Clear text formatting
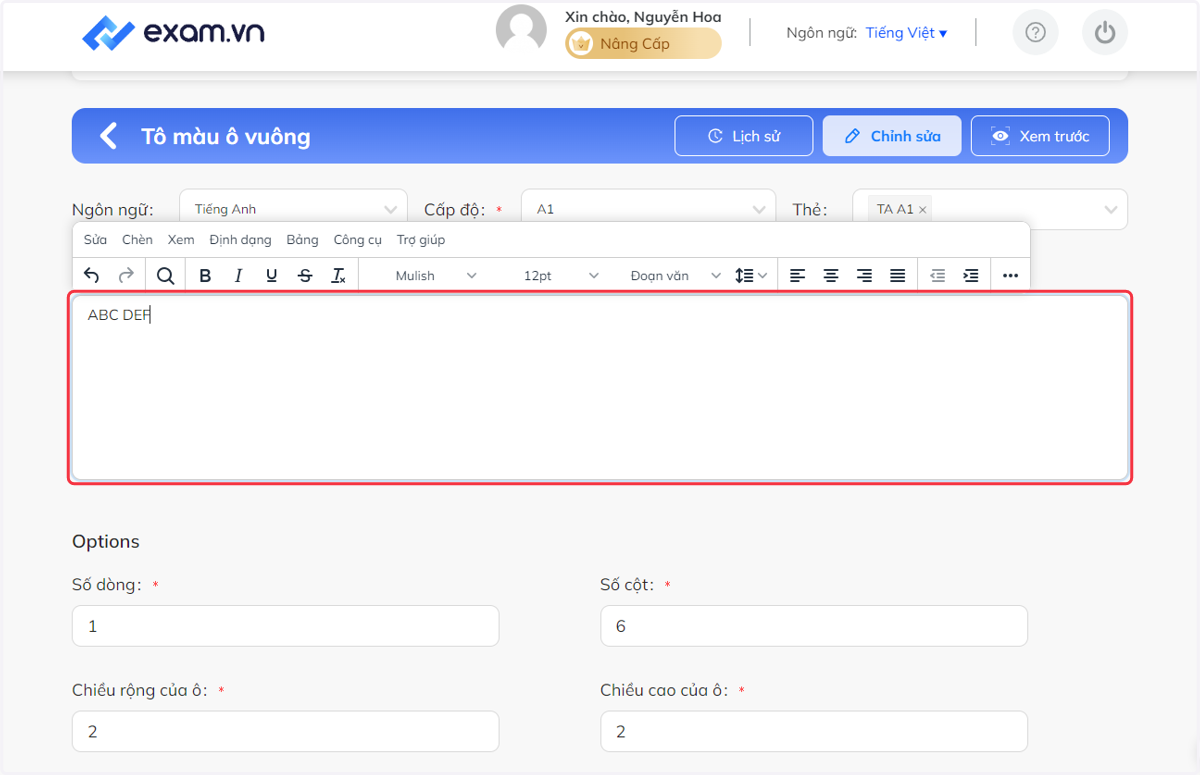Image resolution: width=1200 pixels, height=775 pixels. (339, 276)
